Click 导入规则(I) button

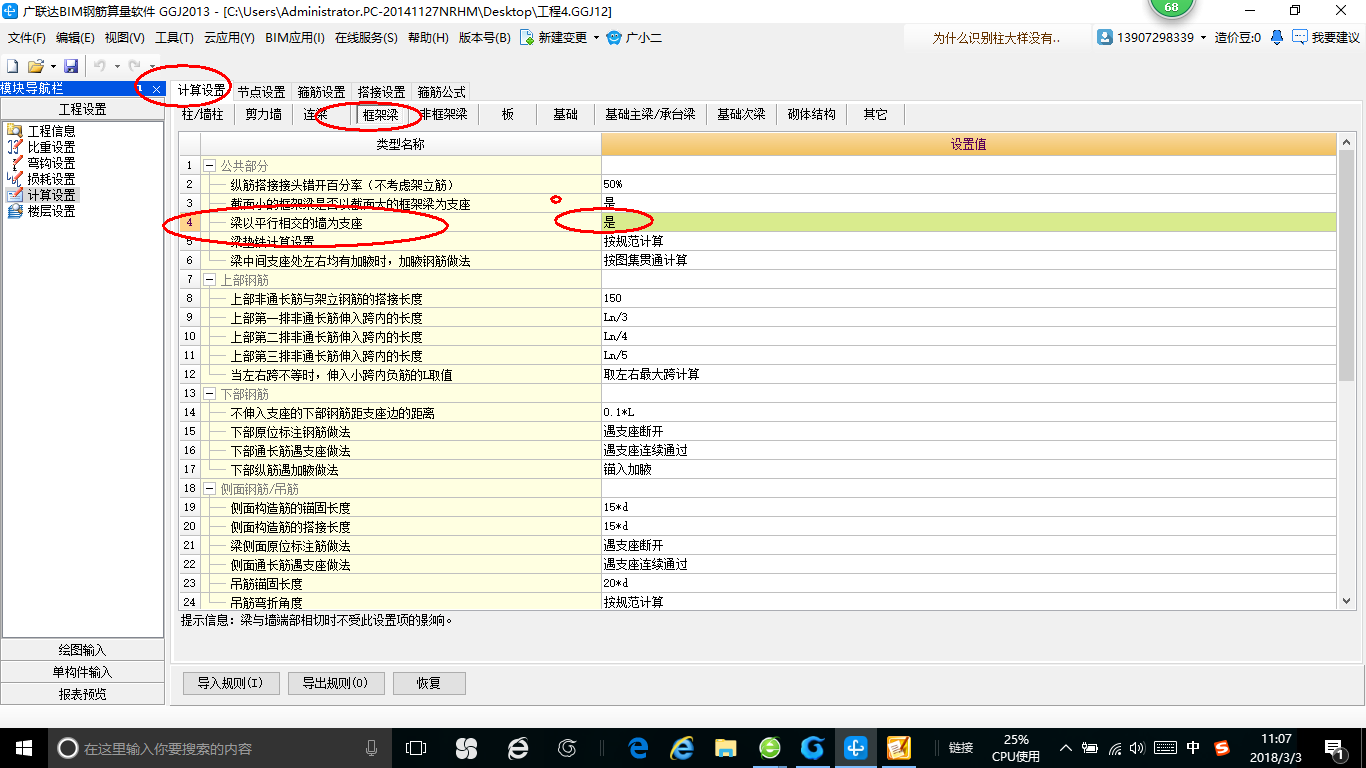[x=231, y=683]
